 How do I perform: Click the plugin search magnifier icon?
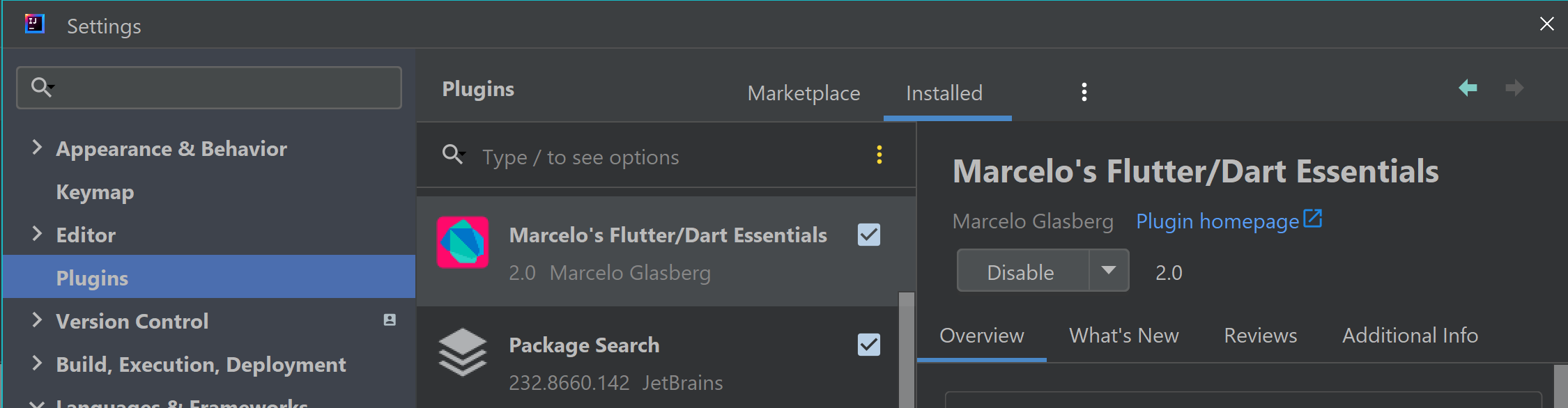pos(453,154)
